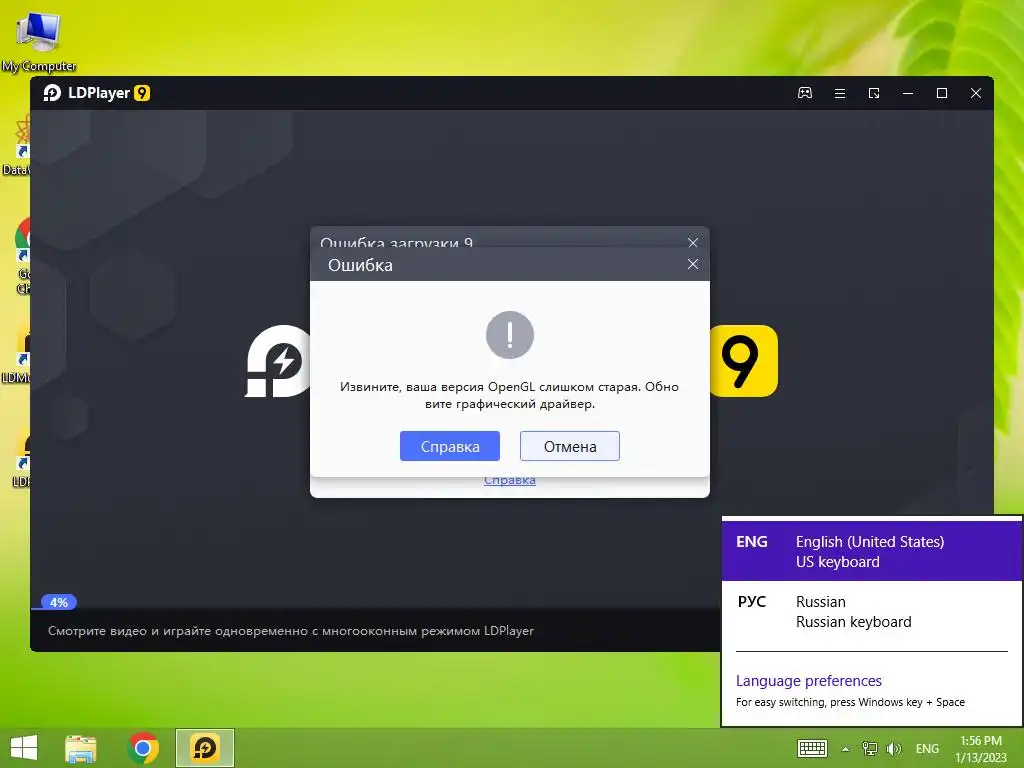Open the LDPlayer gamepad icon
Image resolution: width=1024 pixels, height=768 pixels.
[805, 93]
